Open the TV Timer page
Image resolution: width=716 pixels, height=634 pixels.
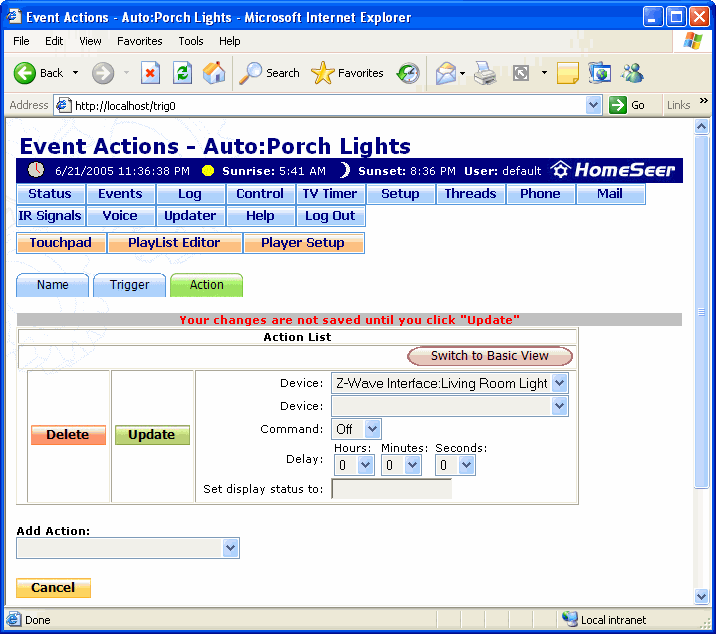[330, 194]
